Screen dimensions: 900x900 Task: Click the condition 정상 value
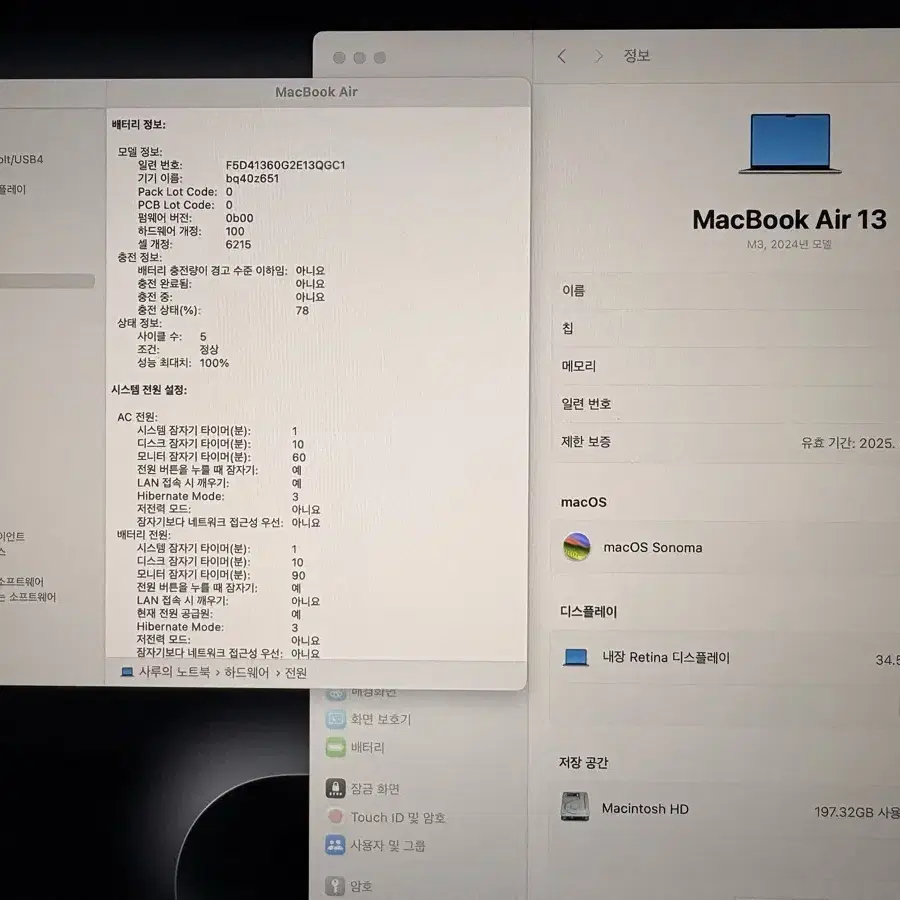[x=209, y=350]
